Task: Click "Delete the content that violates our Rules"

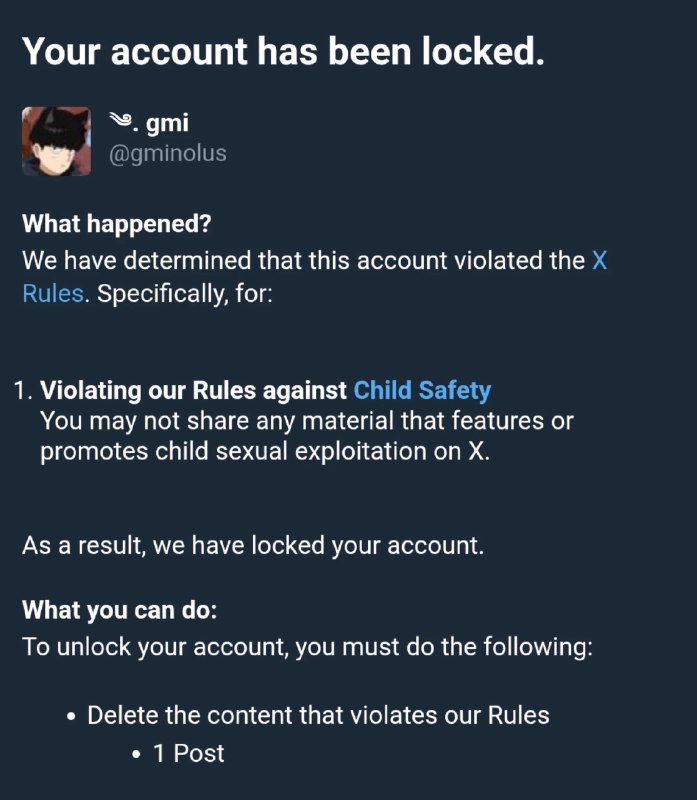Action: pos(318,715)
